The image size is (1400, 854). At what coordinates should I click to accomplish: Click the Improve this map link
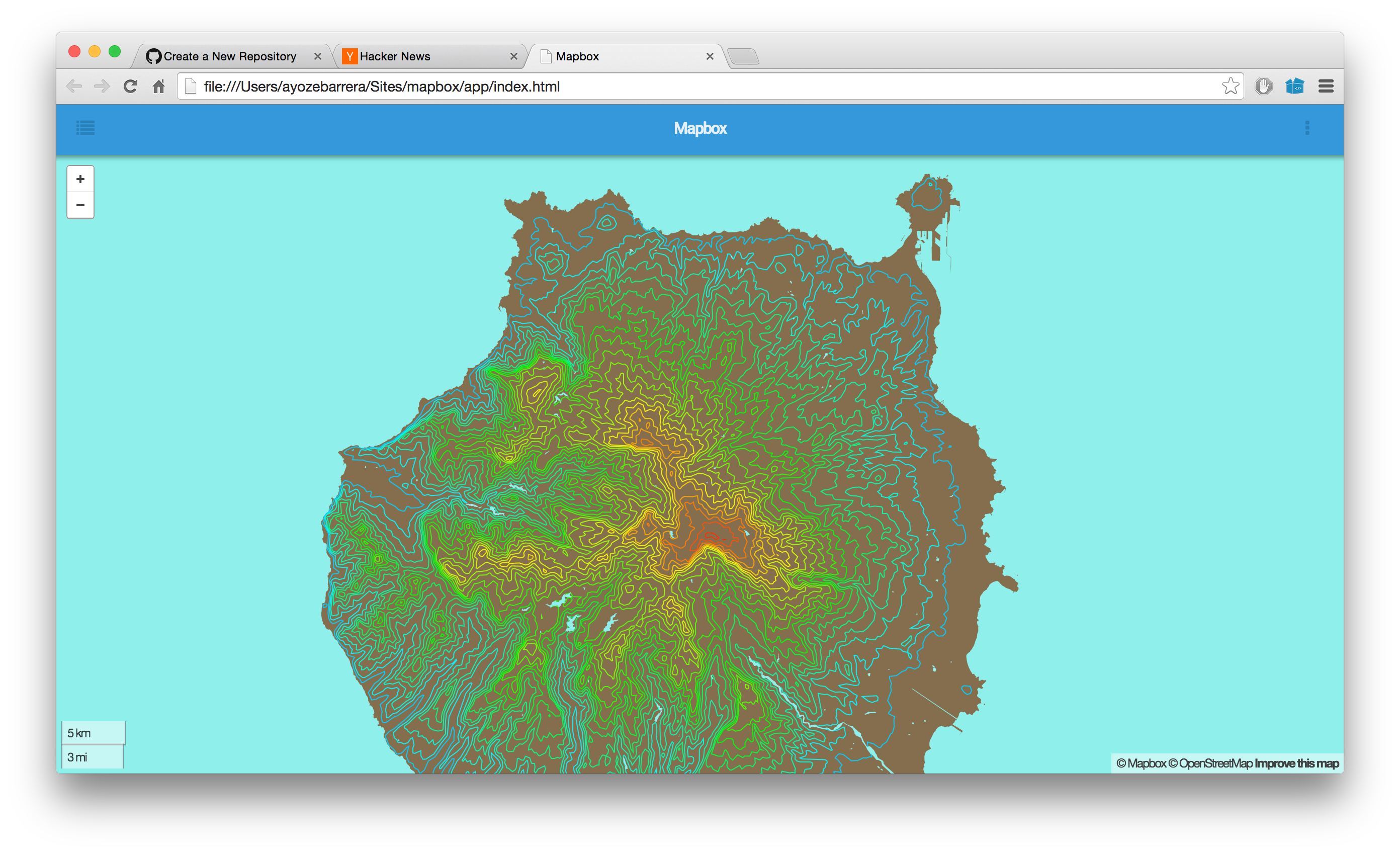coord(1296,763)
